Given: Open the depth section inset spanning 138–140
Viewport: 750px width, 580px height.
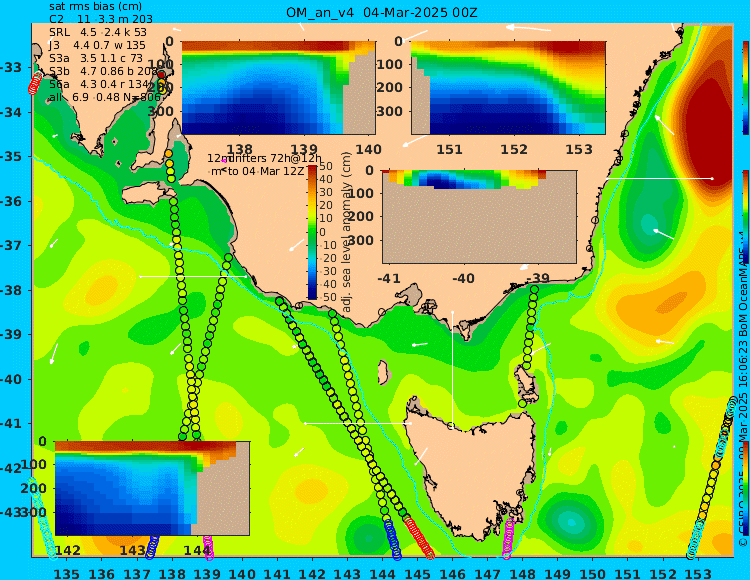Looking at the screenshot, I should pos(278,88).
